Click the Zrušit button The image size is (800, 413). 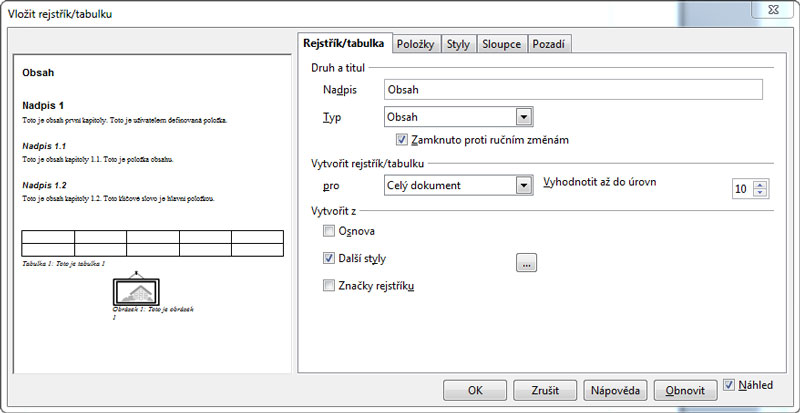(x=544, y=390)
